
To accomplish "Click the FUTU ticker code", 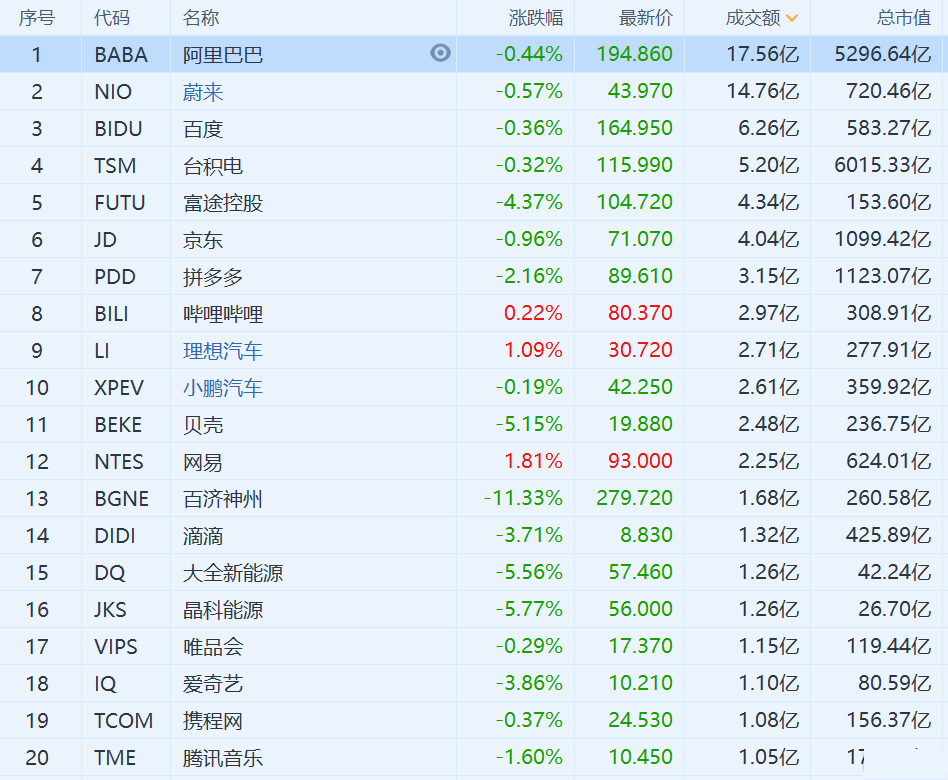I will click(x=119, y=203).
